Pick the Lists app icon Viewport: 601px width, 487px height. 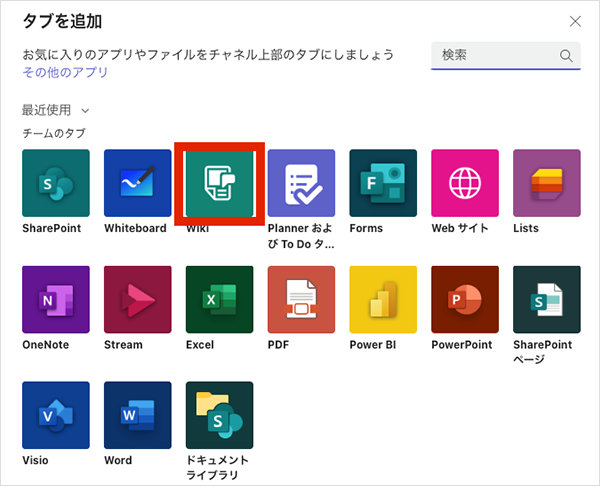[547, 183]
